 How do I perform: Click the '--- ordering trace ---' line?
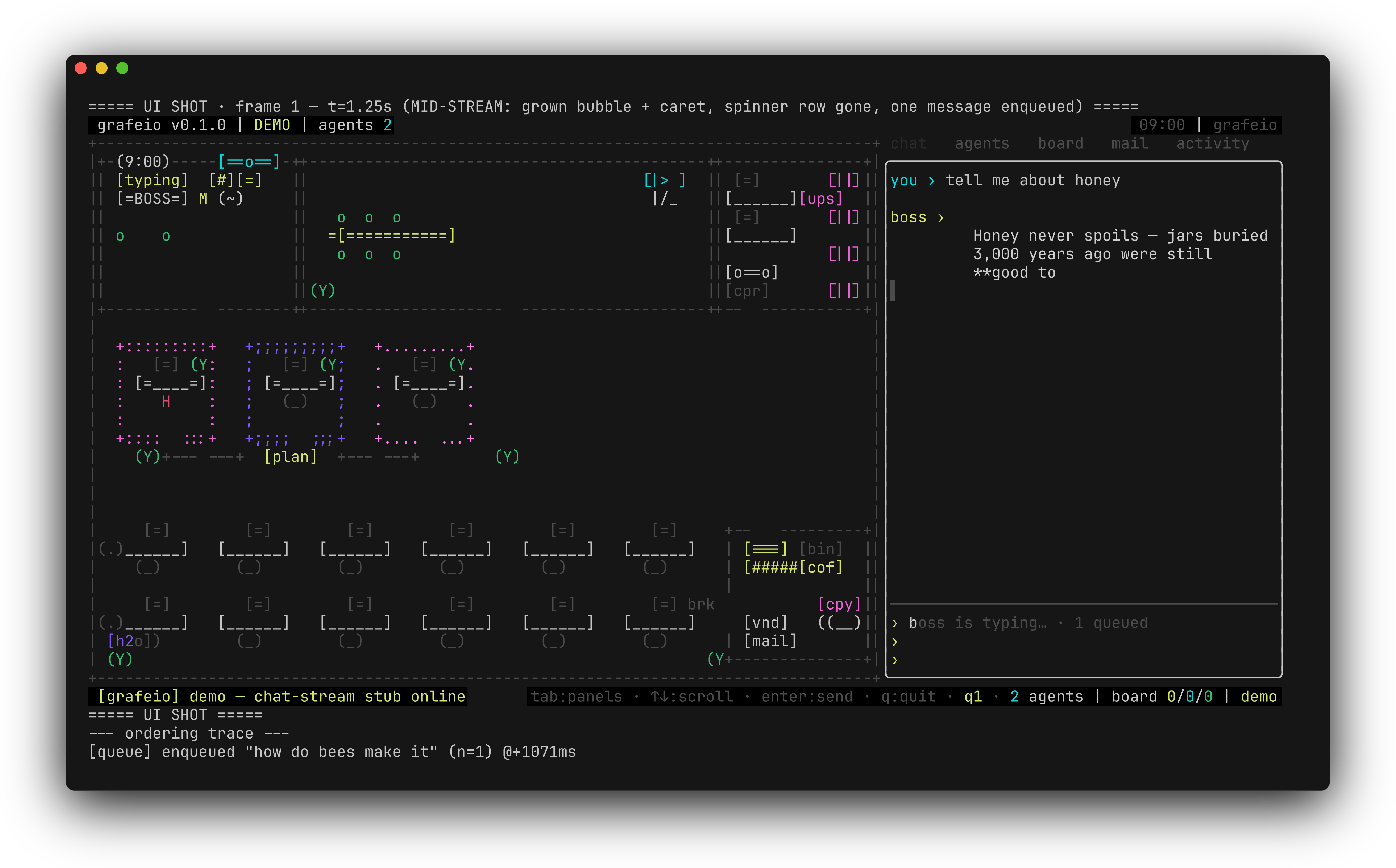[189, 733]
